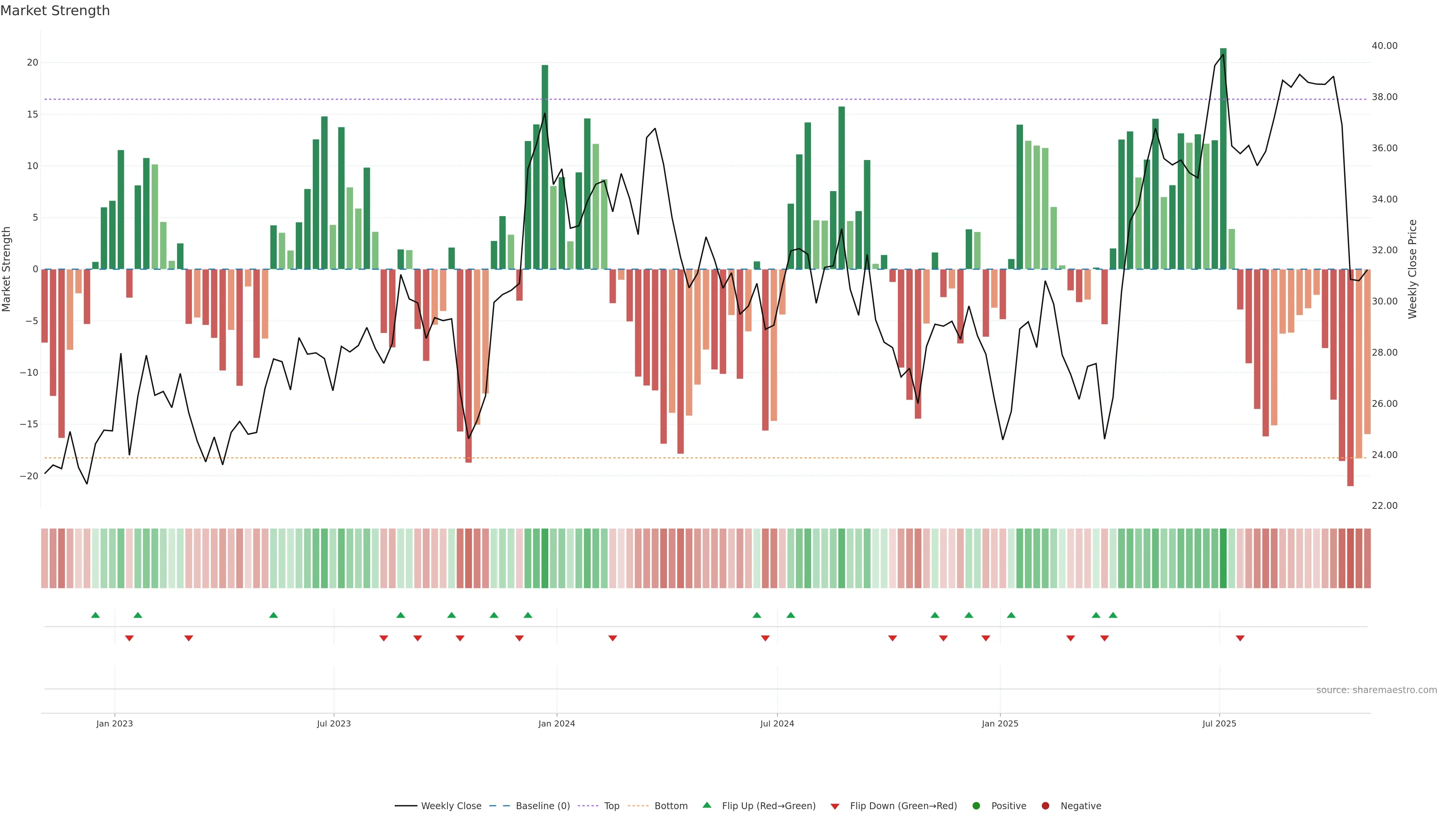The height and width of the screenshot is (819, 1456).
Task: Click the Jul 2025 x-axis label
Action: pos(1219,723)
